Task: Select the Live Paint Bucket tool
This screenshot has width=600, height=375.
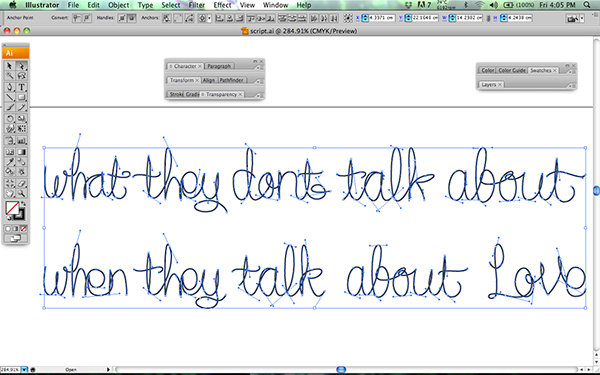Action: pyautogui.click(x=10, y=172)
